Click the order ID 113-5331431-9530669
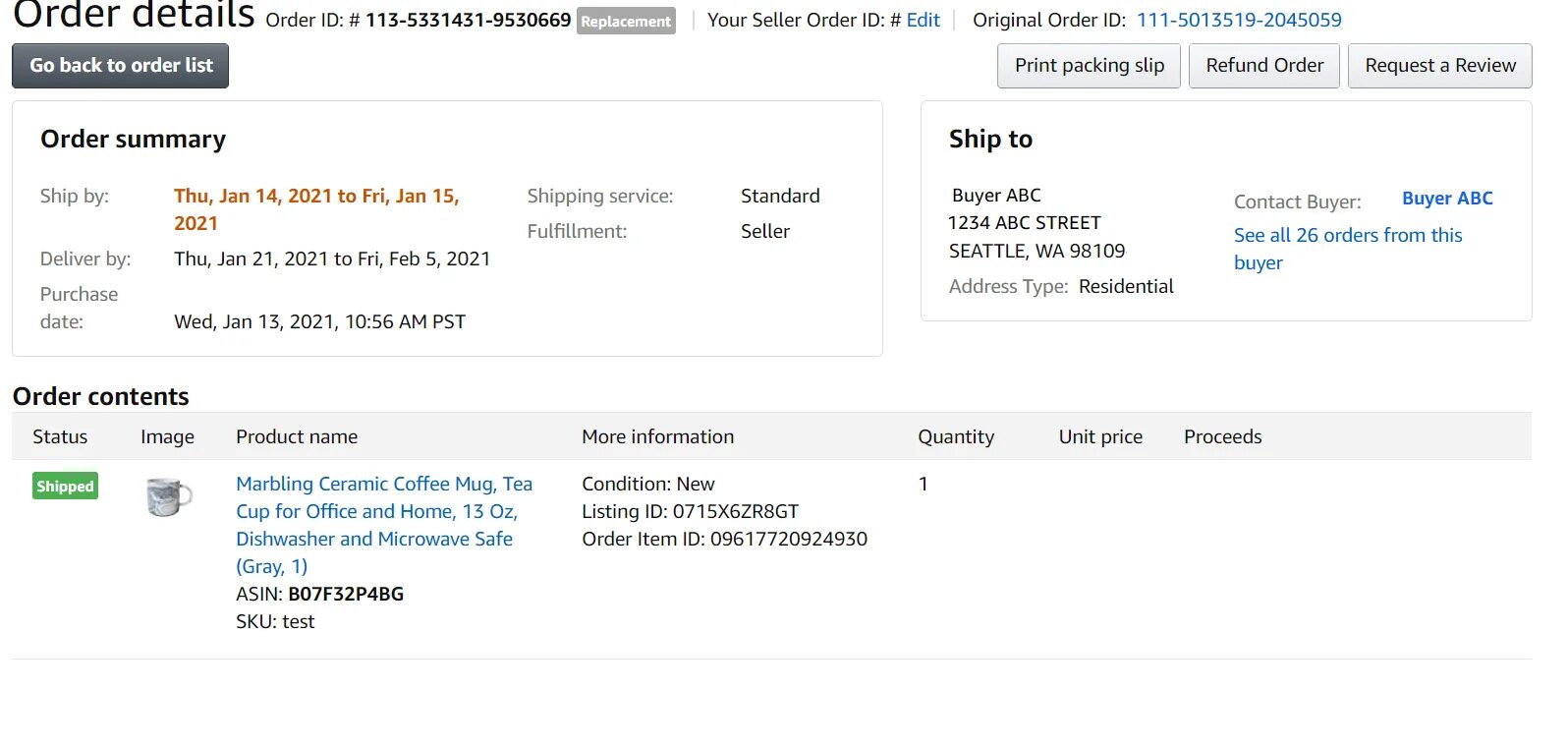Viewport: 1568px width, 748px height. pyautogui.click(x=468, y=20)
